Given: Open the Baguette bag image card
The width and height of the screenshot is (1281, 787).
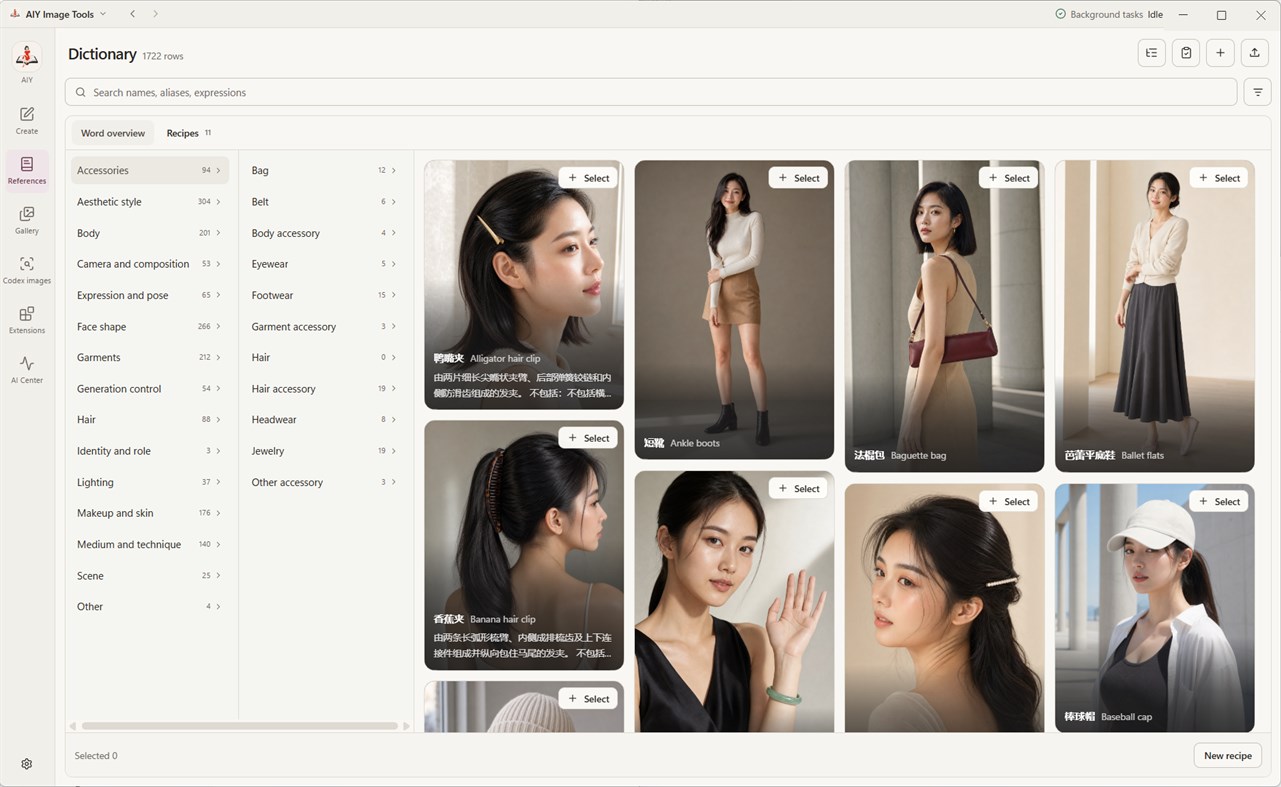Looking at the screenshot, I should click(x=944, y=316).
